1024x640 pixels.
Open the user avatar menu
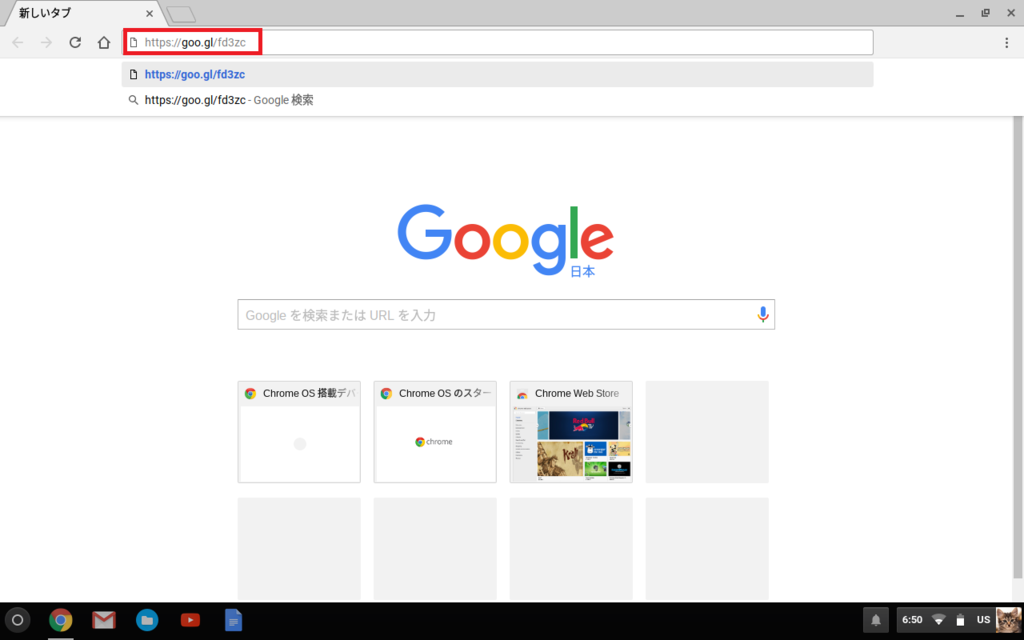pyautogui.click(x=1008, y=620)
